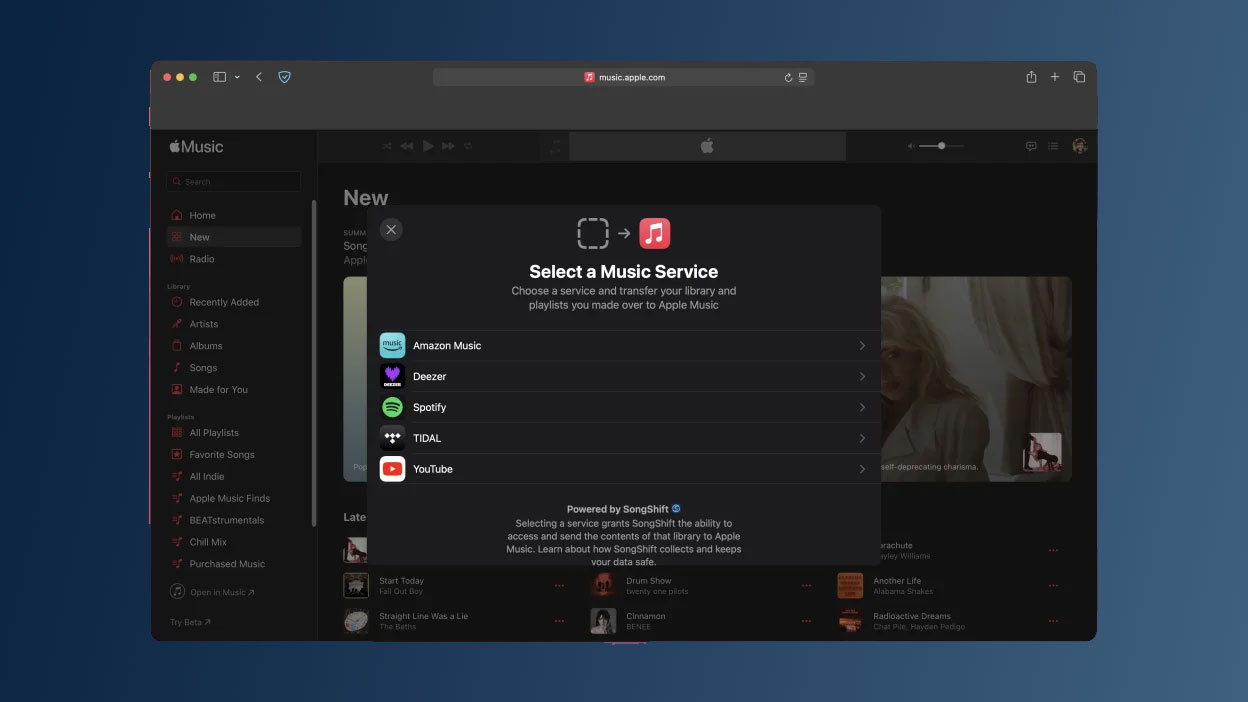Click the green Spotify logo icon

point(392,407)
